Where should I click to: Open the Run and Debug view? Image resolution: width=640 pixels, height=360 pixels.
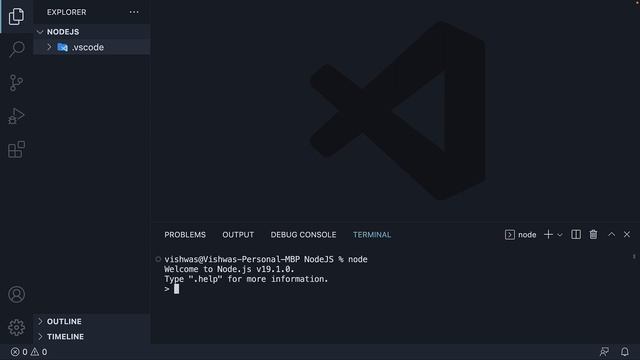tap(16, 116)
